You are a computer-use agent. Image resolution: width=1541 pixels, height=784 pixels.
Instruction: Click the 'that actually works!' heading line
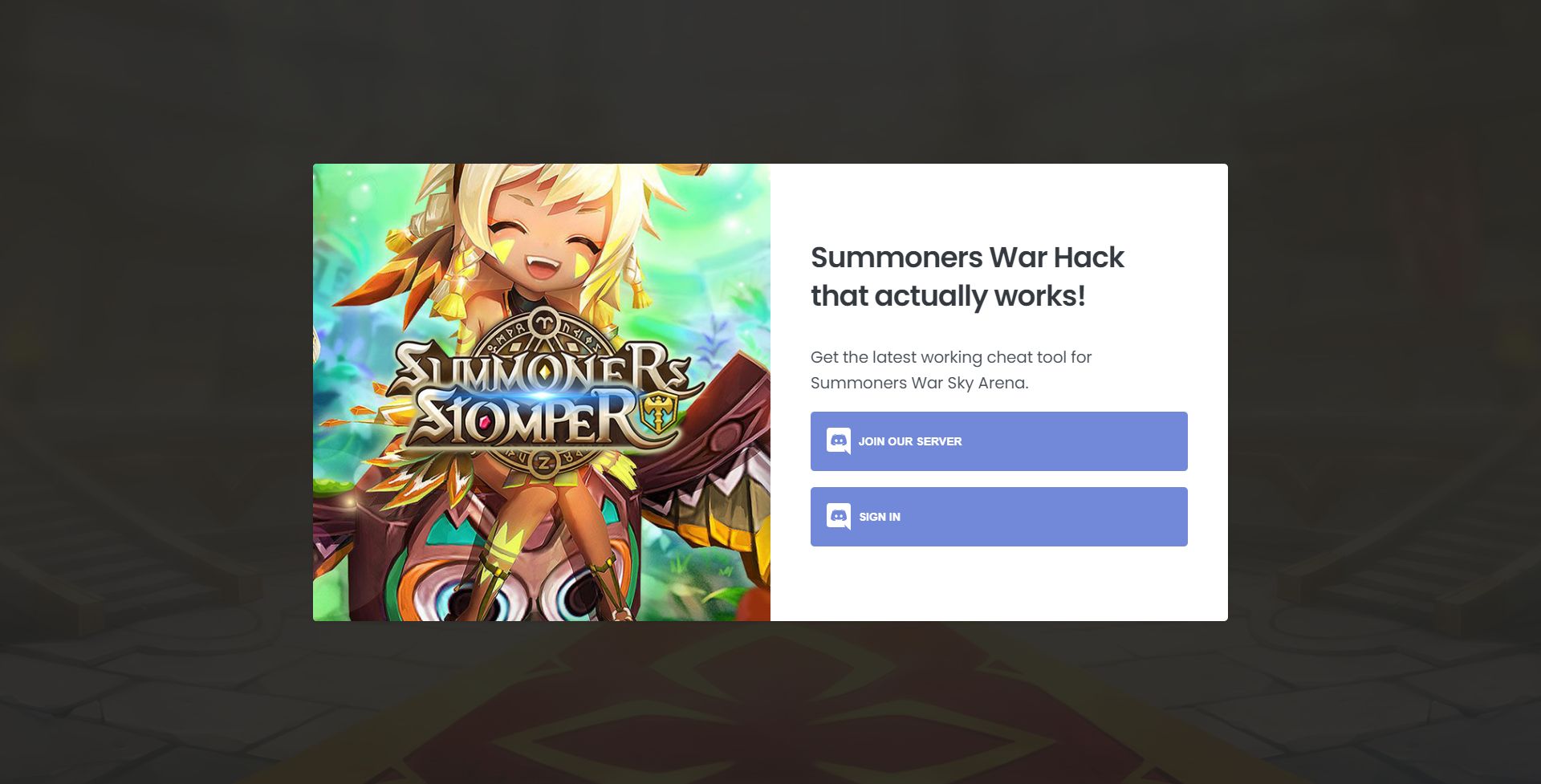click(x=948, y=296)
